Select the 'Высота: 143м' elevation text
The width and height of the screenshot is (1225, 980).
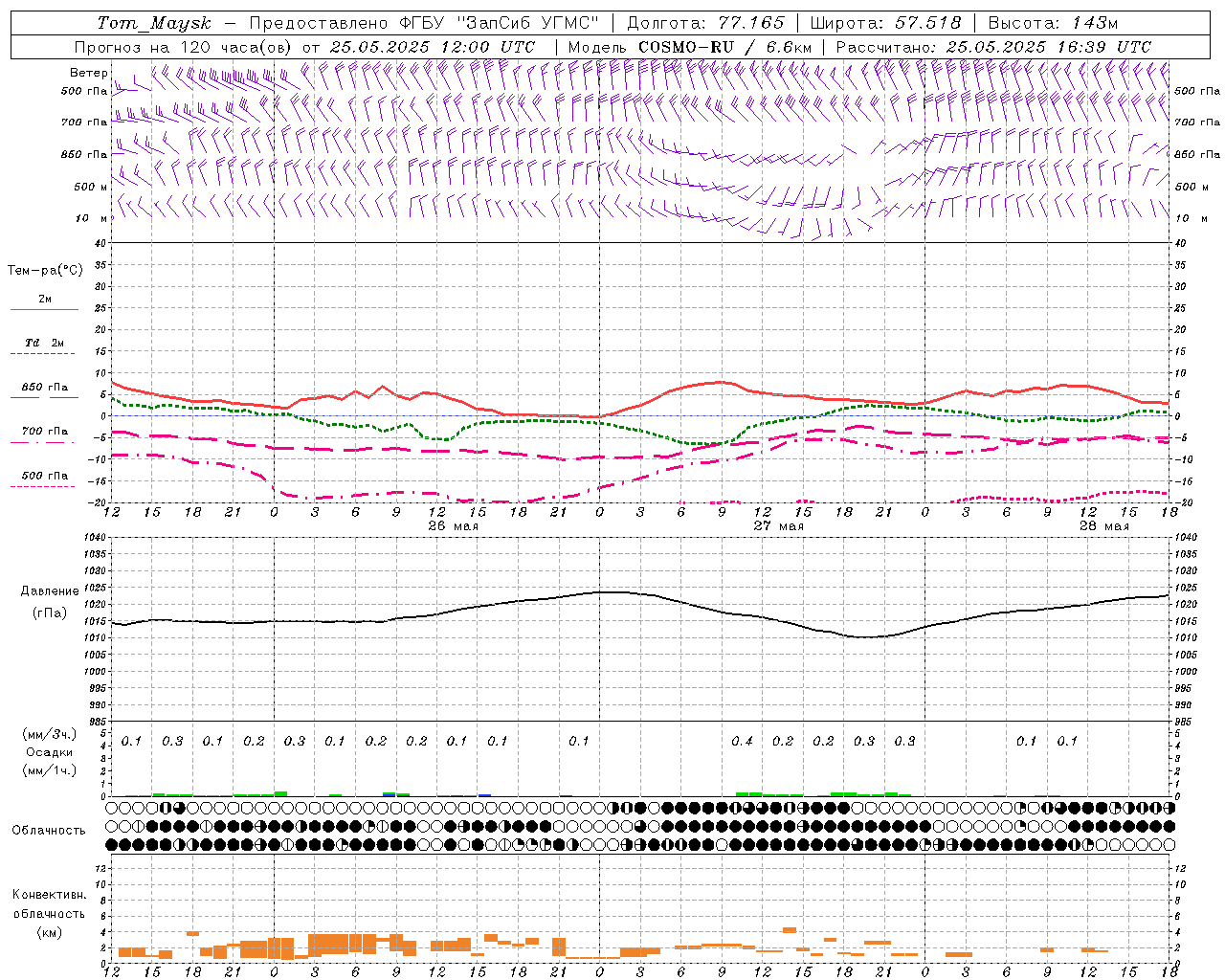(x=1053, y=23)
